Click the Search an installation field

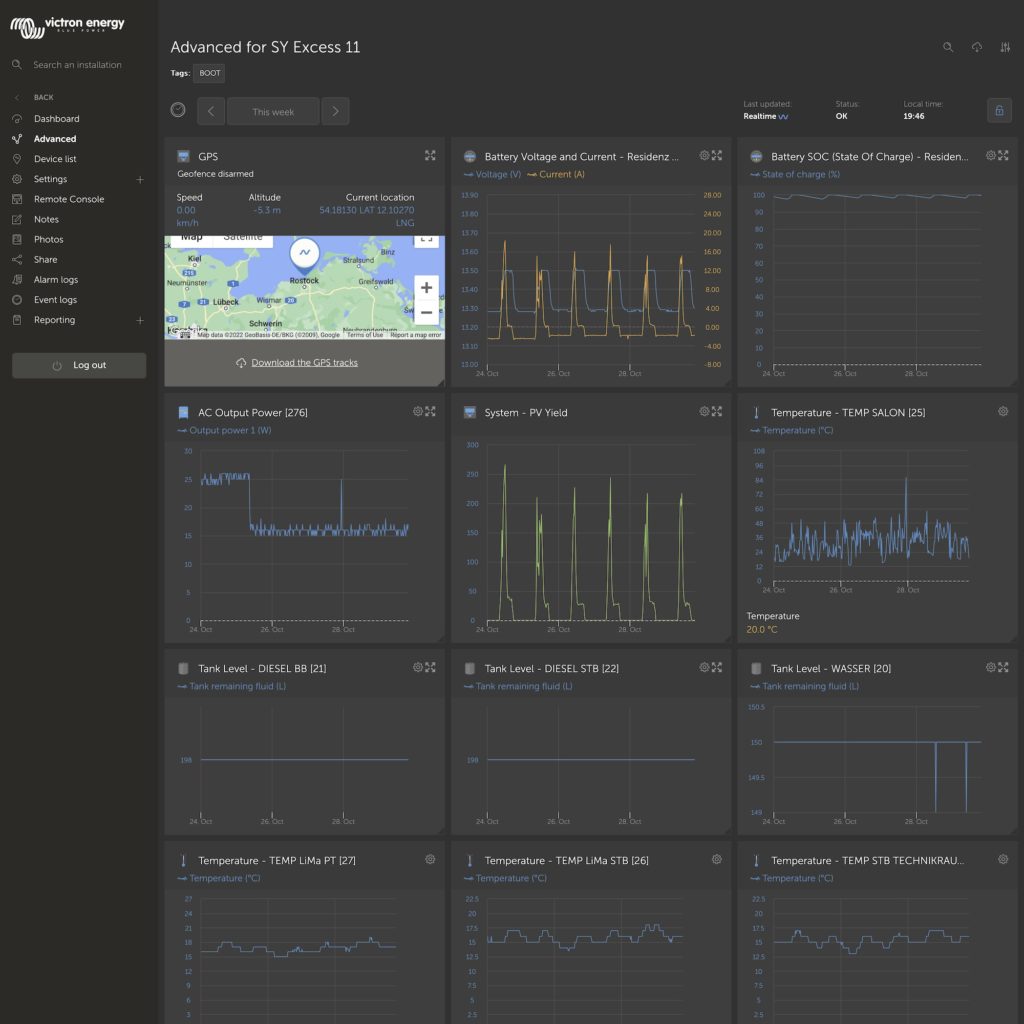(77, 65)
